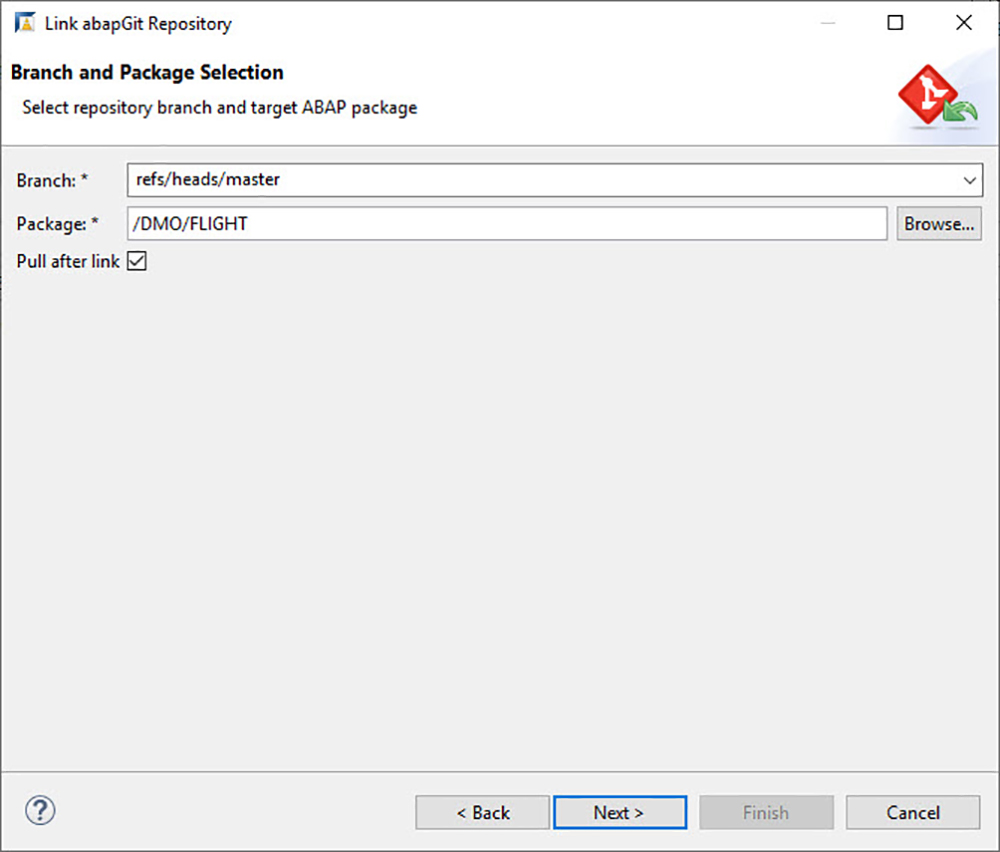
Task: Expand the refs/heads/master branch selector
Action: coord(968,180)
